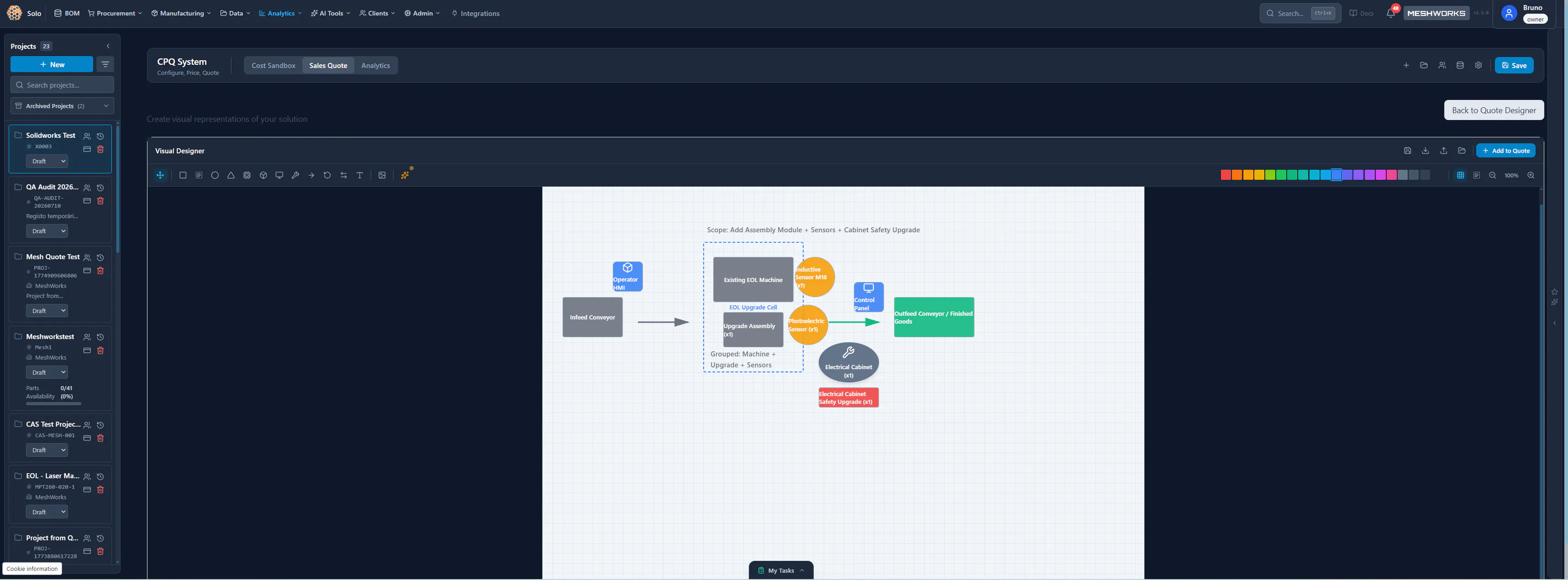The image size is (1568, 580).
Task: Create a New project
Action: tap(52, 64)
